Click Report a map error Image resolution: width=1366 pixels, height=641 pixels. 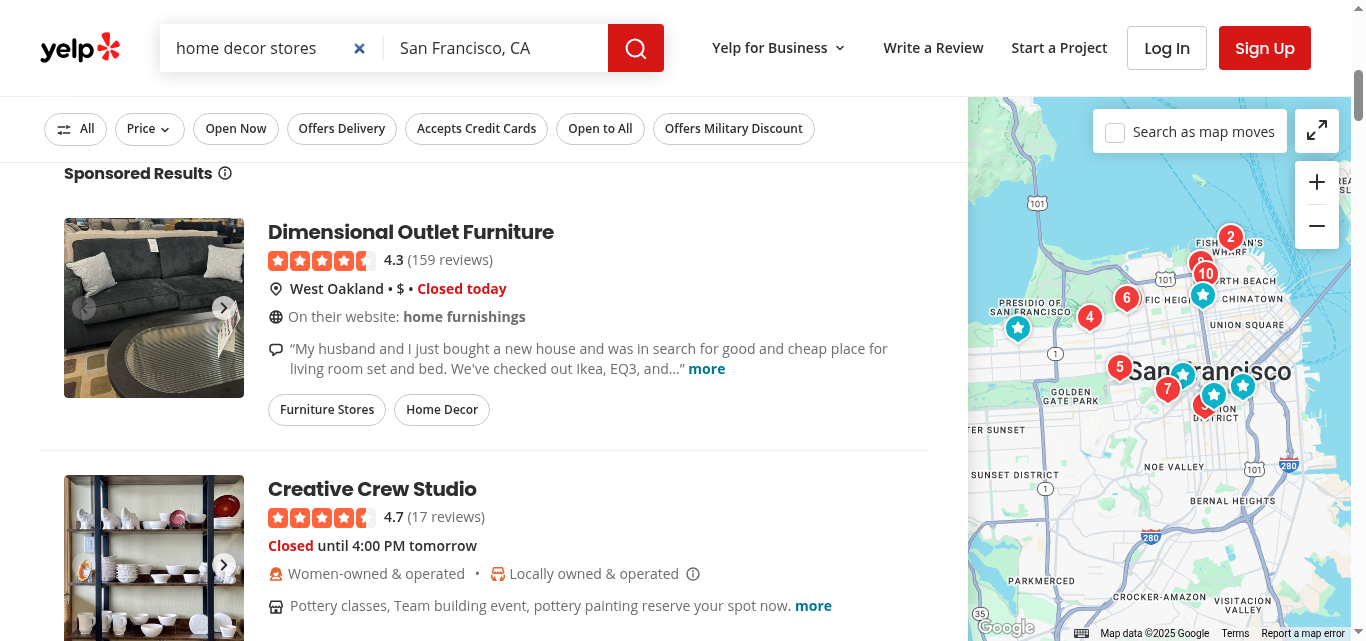(1303, 633)
